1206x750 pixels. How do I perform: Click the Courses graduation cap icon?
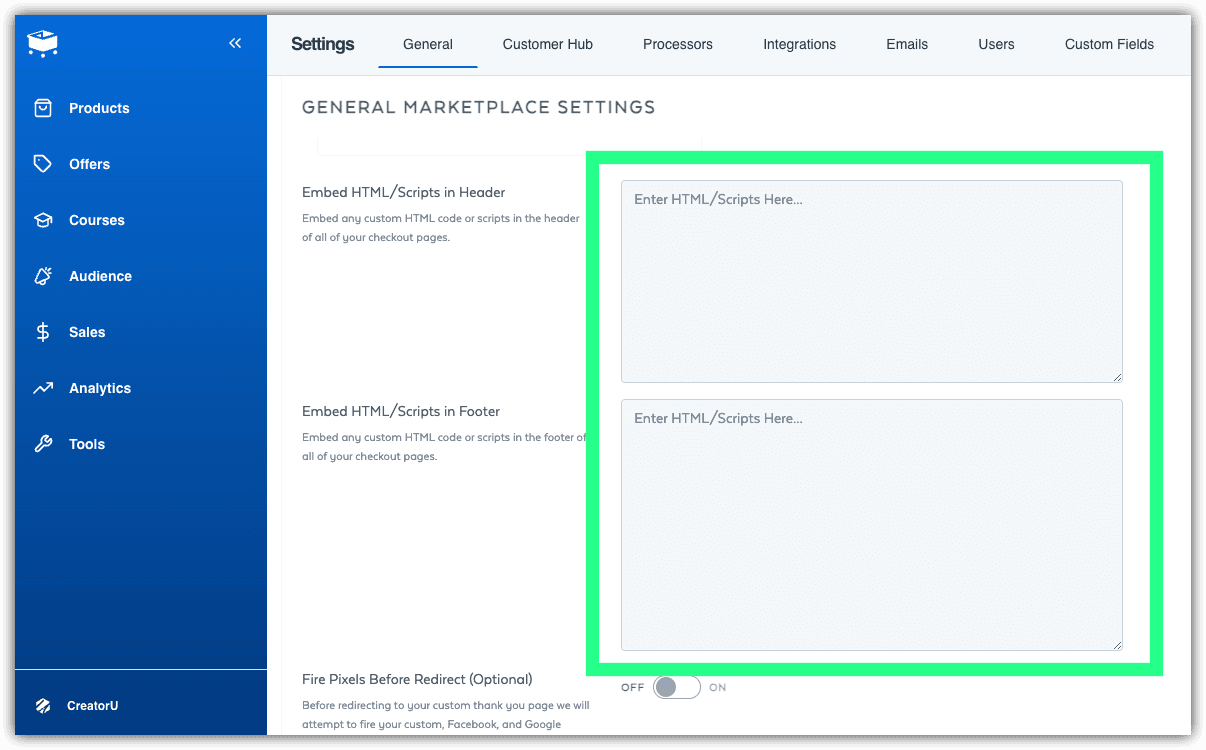(43, 220)
